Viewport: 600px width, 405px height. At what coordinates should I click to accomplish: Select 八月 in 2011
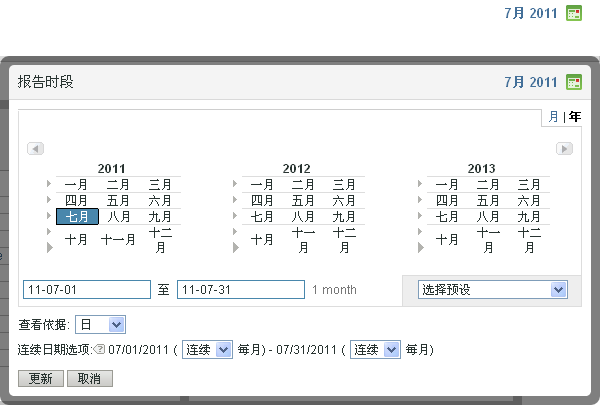[119, 217]
